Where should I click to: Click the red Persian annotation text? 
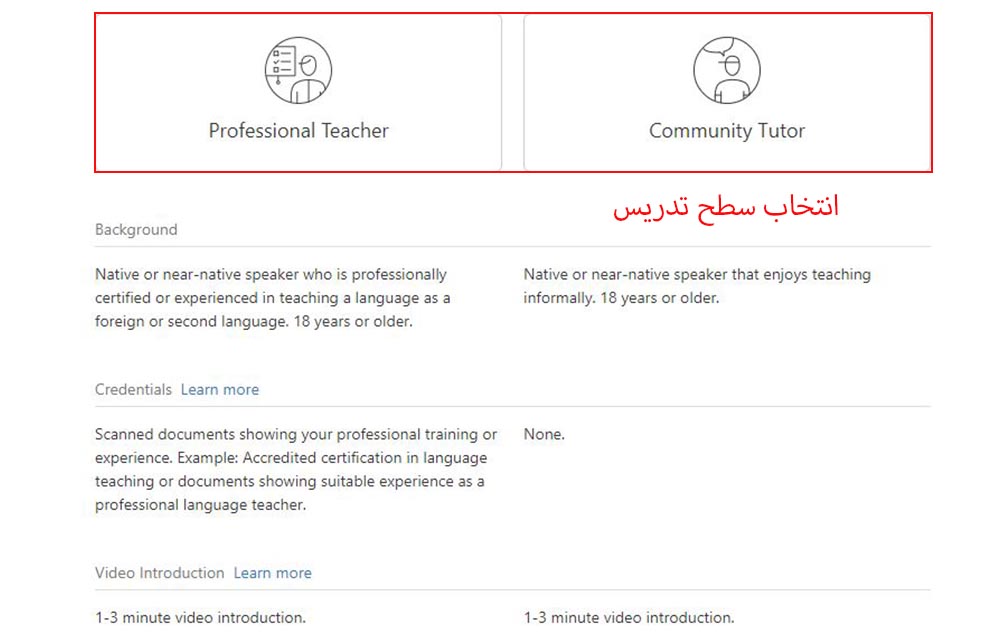[x=726, y=207]
